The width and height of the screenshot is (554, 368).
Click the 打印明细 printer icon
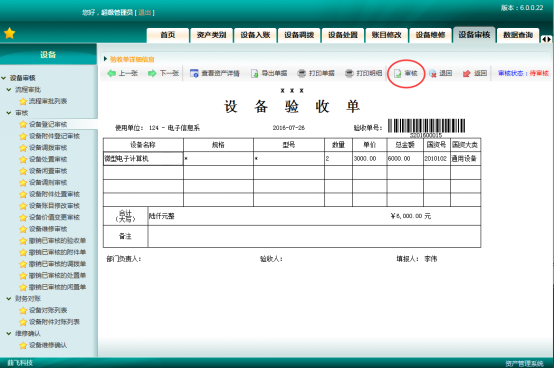click(x=349, y=73)
